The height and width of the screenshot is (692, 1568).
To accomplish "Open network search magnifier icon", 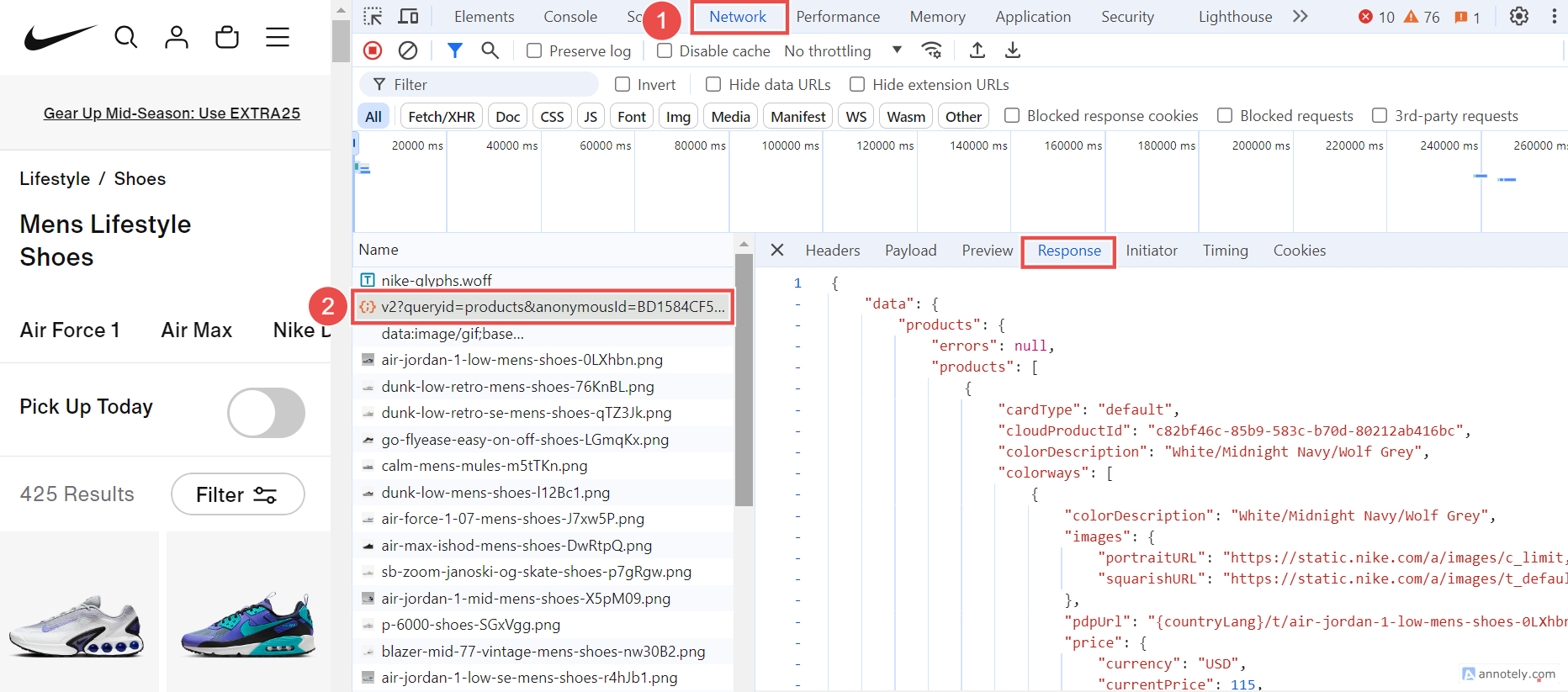I will [x=490, y=50].
